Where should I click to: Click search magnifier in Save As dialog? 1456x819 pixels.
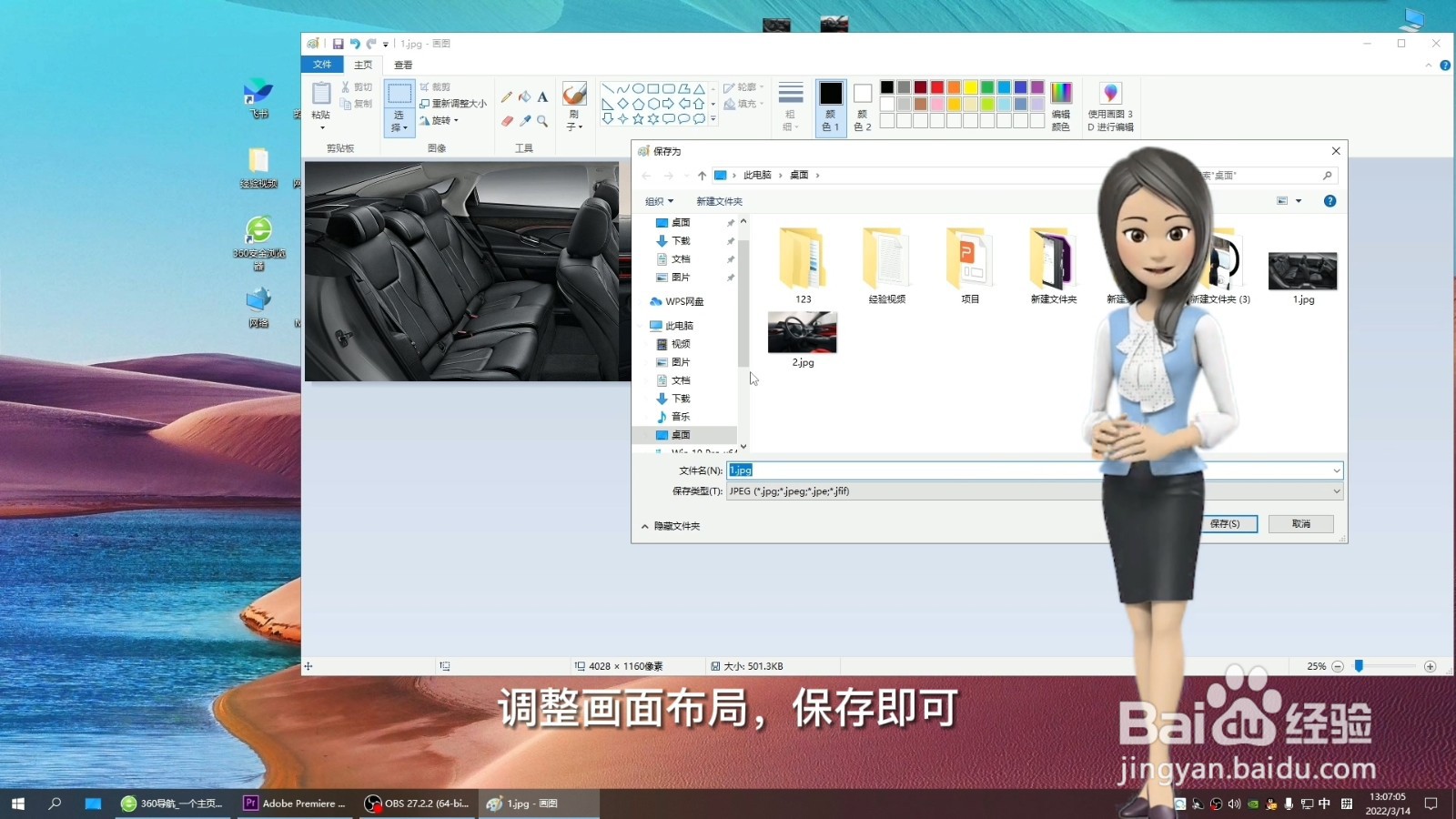point(1327,176)
